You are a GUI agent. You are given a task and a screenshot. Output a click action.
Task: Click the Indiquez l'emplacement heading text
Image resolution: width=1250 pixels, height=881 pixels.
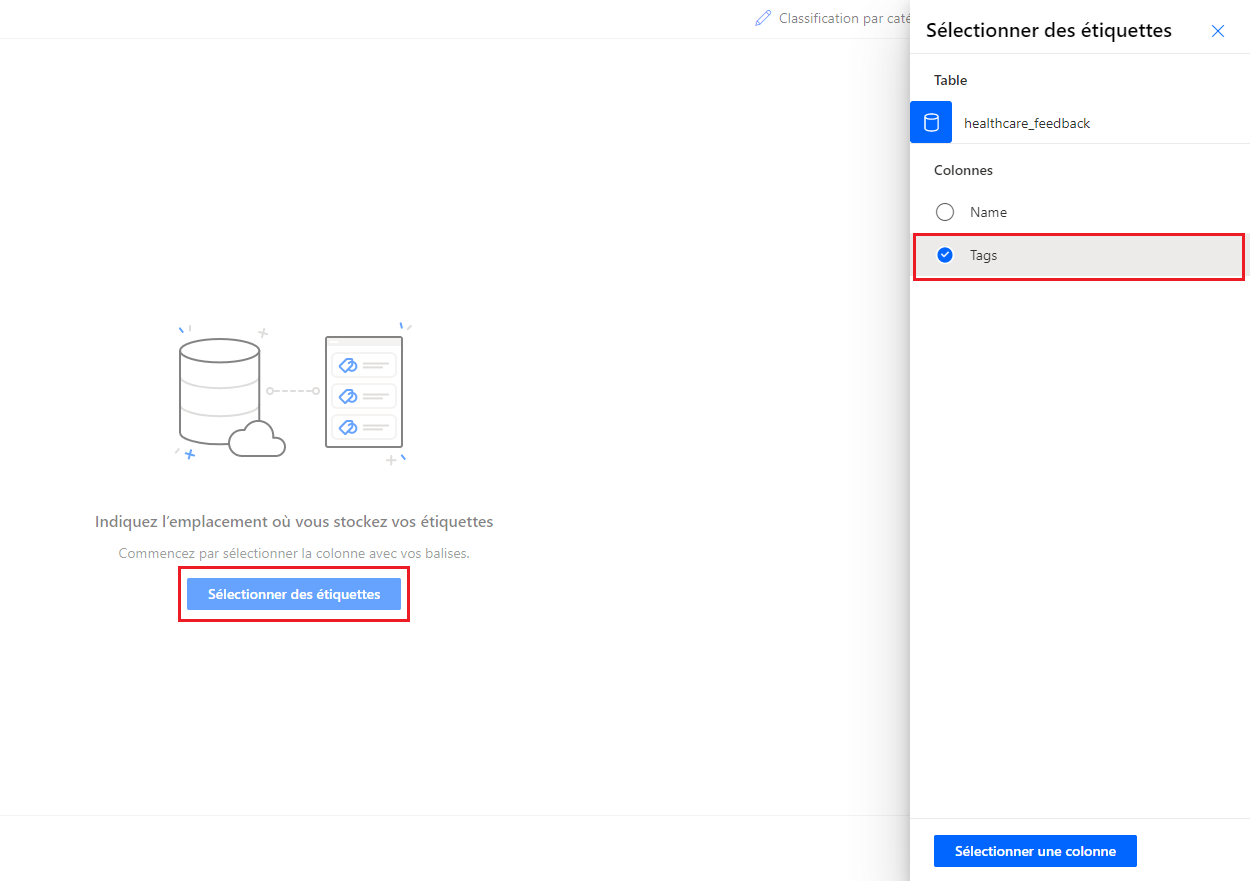pyautogui.click(x=294, y=521)
